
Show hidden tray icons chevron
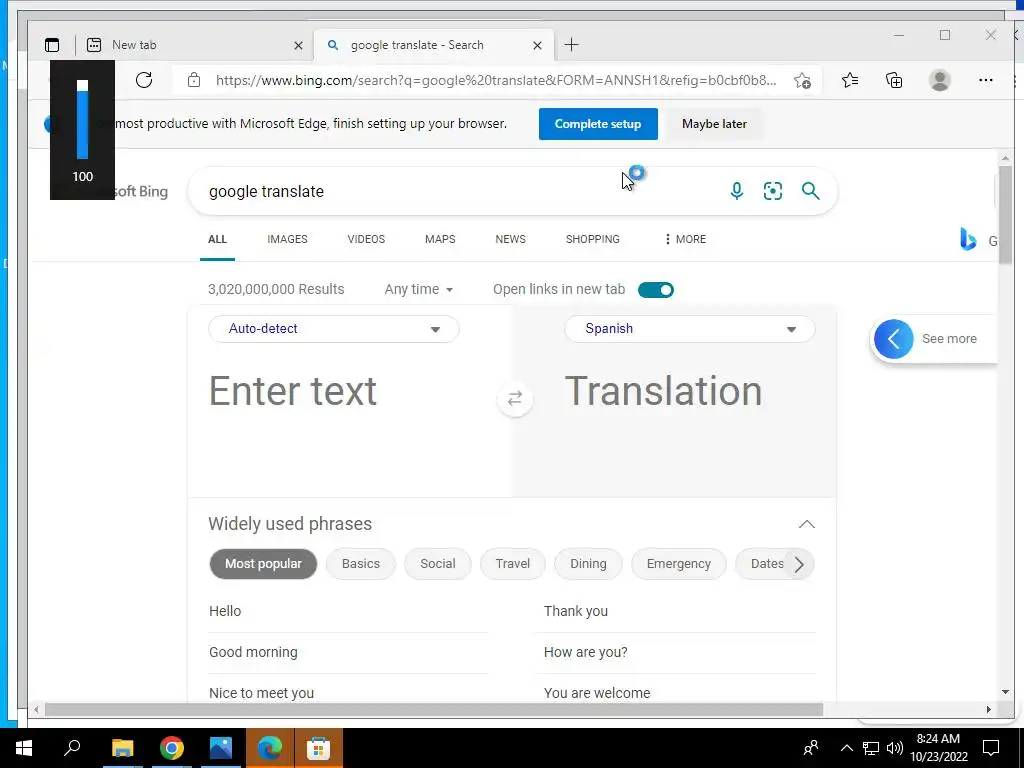pos(846,748)
